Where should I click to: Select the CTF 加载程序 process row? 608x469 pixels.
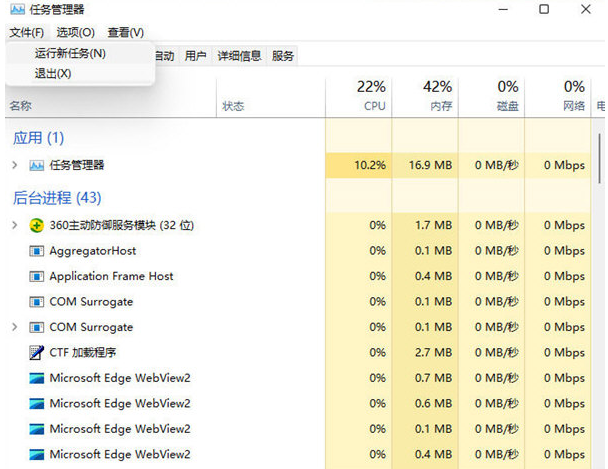click(x=298, y=352)
